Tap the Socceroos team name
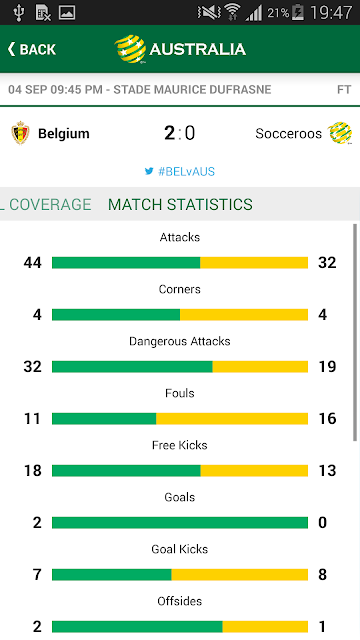Viewport: 360px width, 640px height. point(289,133)
